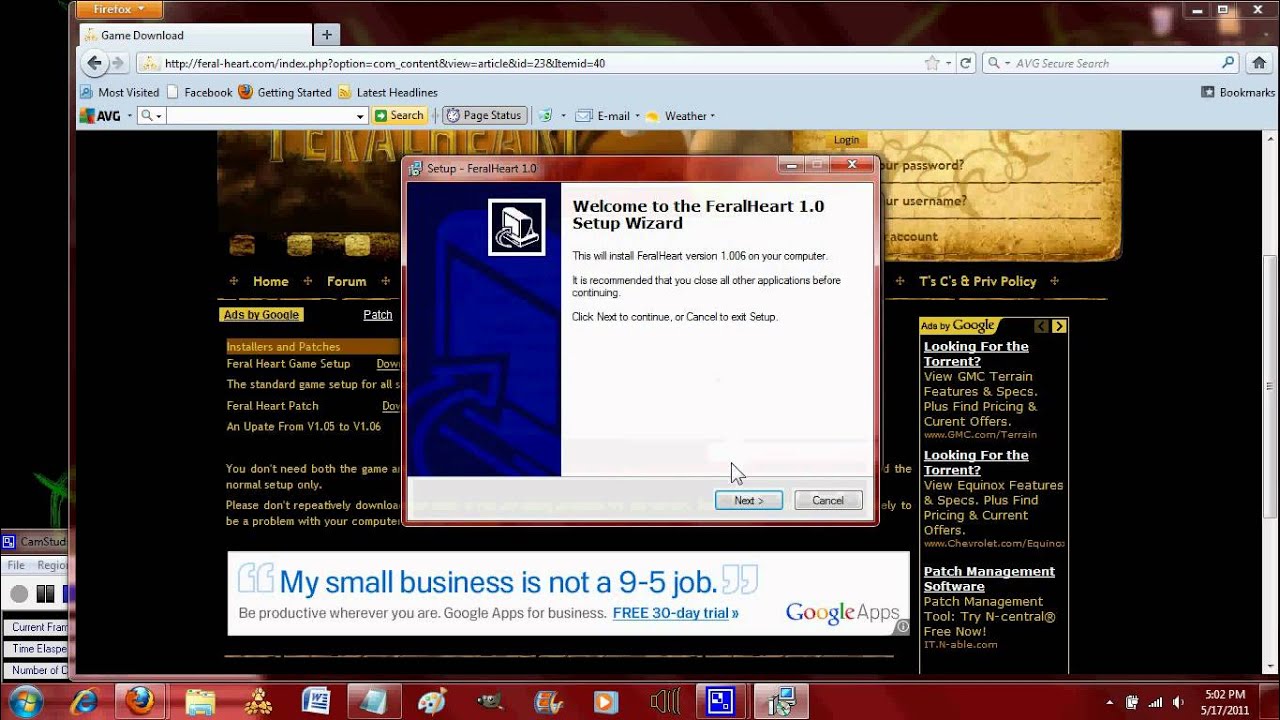Cancel the FeralHeart setup wizard
This screenshot has height=720, width=1280.
(828, 500)
